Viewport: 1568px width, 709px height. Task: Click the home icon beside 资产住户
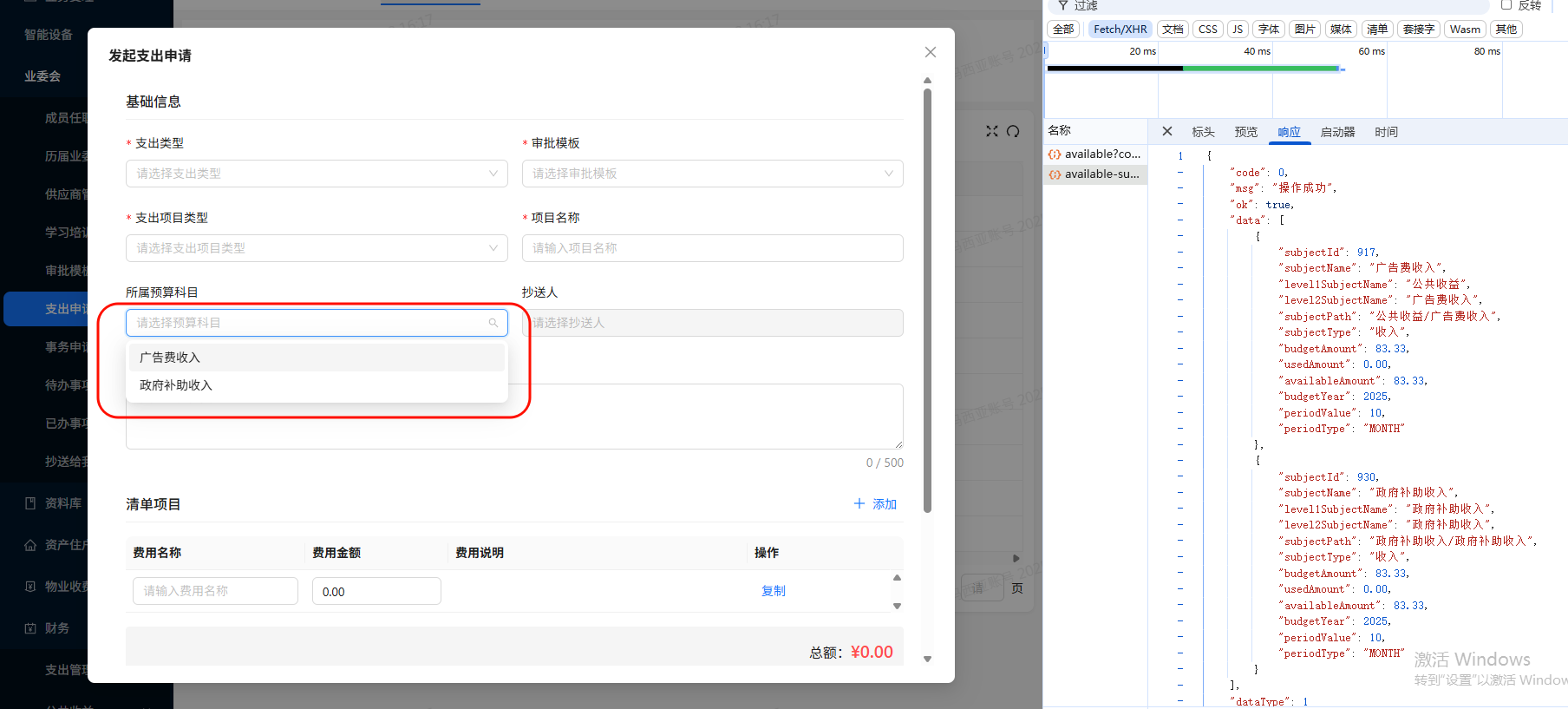[30, 545]
